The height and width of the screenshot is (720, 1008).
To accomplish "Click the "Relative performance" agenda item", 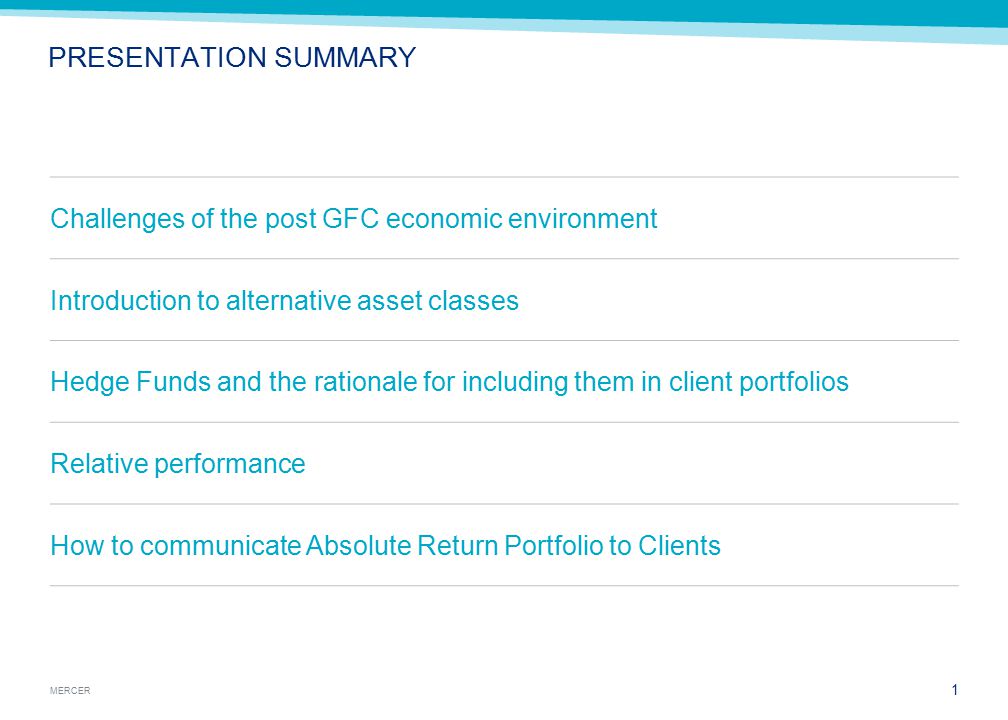I will [x=177, y=464].
